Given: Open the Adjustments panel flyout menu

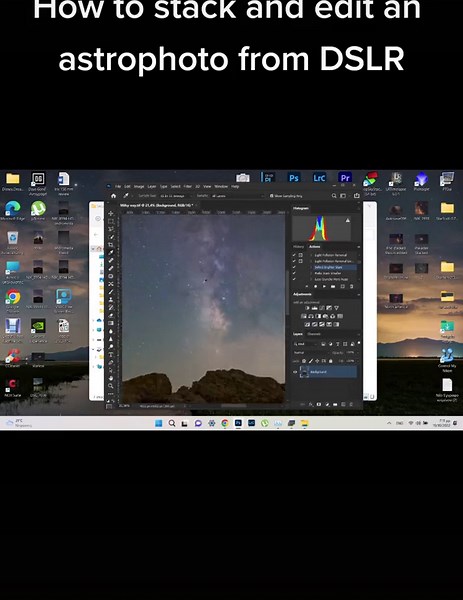Looking at the screenshot, I should point(359,295).
